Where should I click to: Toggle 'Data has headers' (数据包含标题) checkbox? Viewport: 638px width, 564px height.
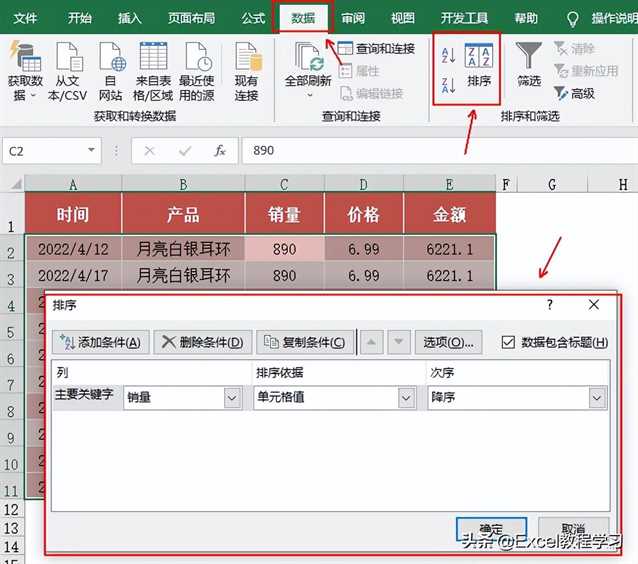[x=509, y=342]
